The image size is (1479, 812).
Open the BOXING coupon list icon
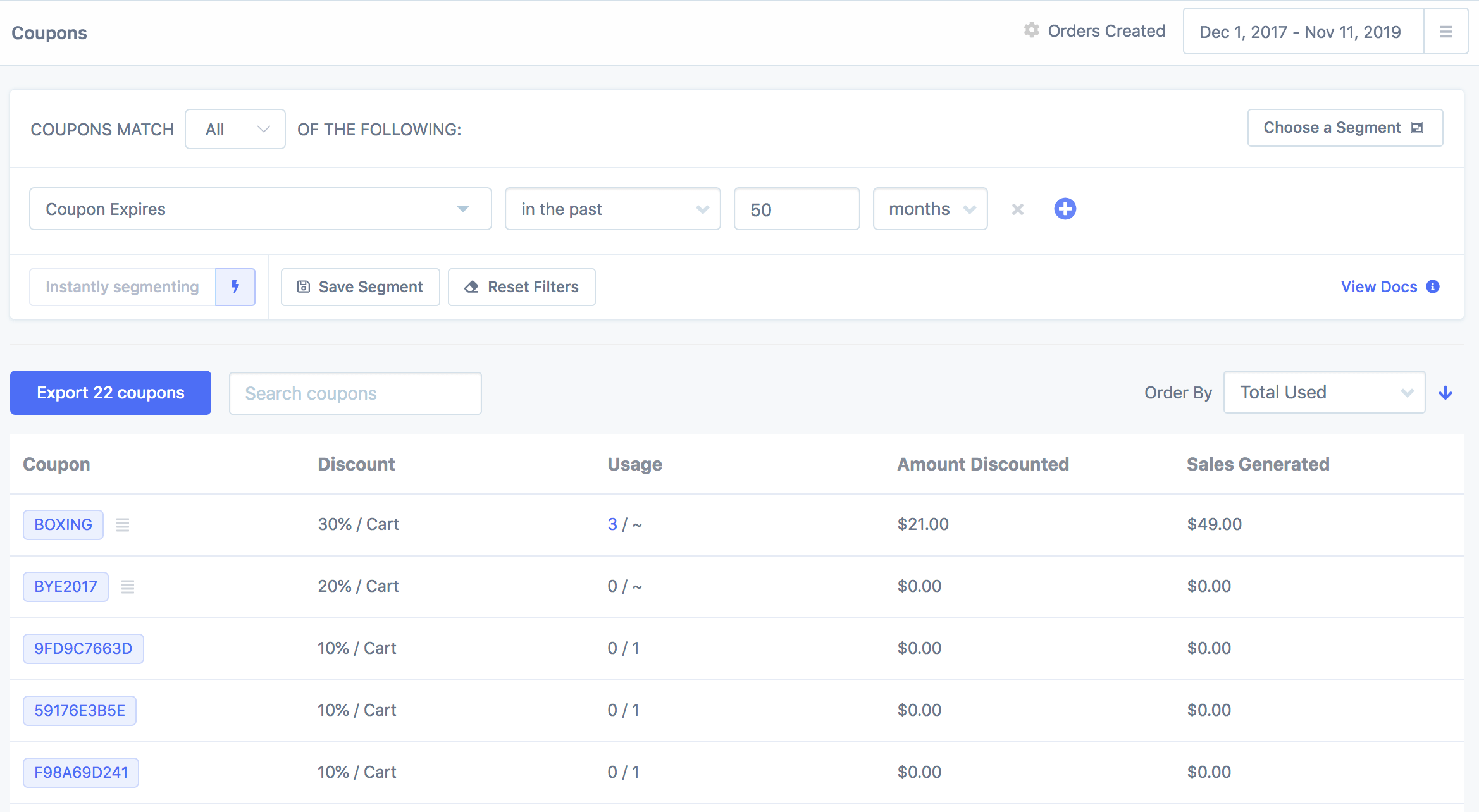pyautogui.click(x=123, y=525)
